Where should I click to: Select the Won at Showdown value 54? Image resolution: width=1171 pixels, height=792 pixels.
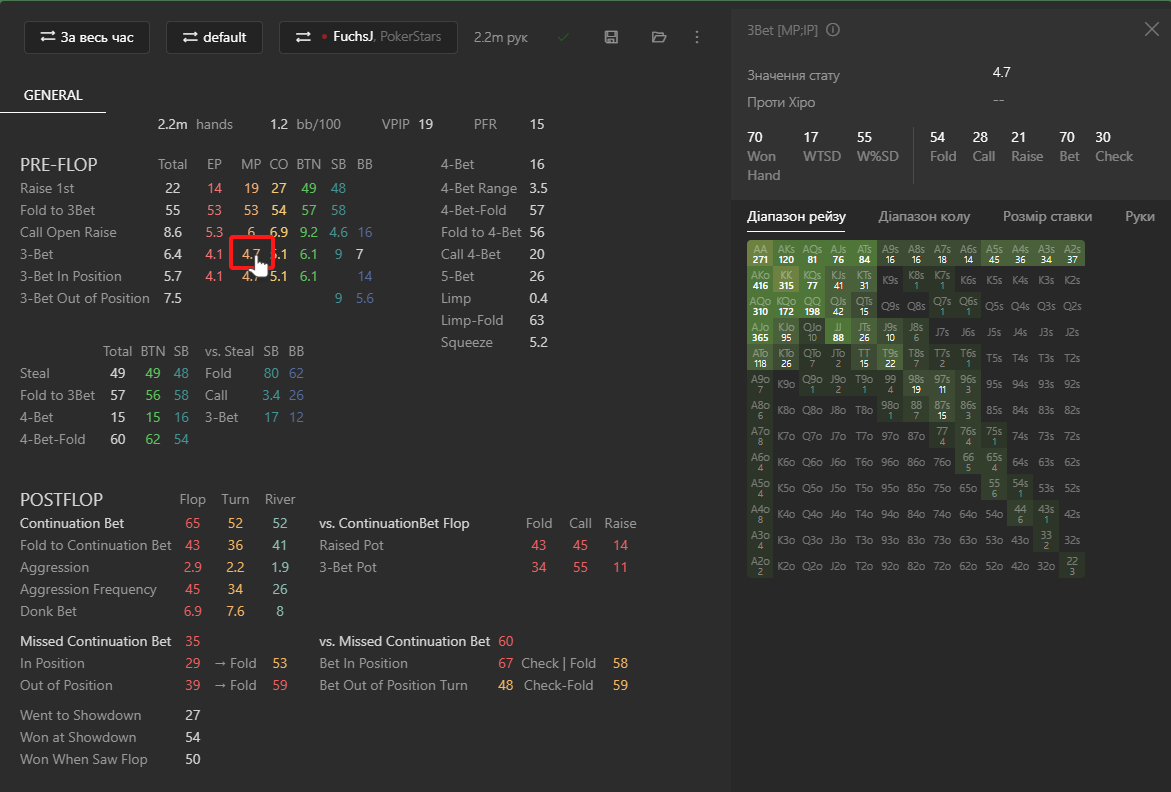pos(193,738)
